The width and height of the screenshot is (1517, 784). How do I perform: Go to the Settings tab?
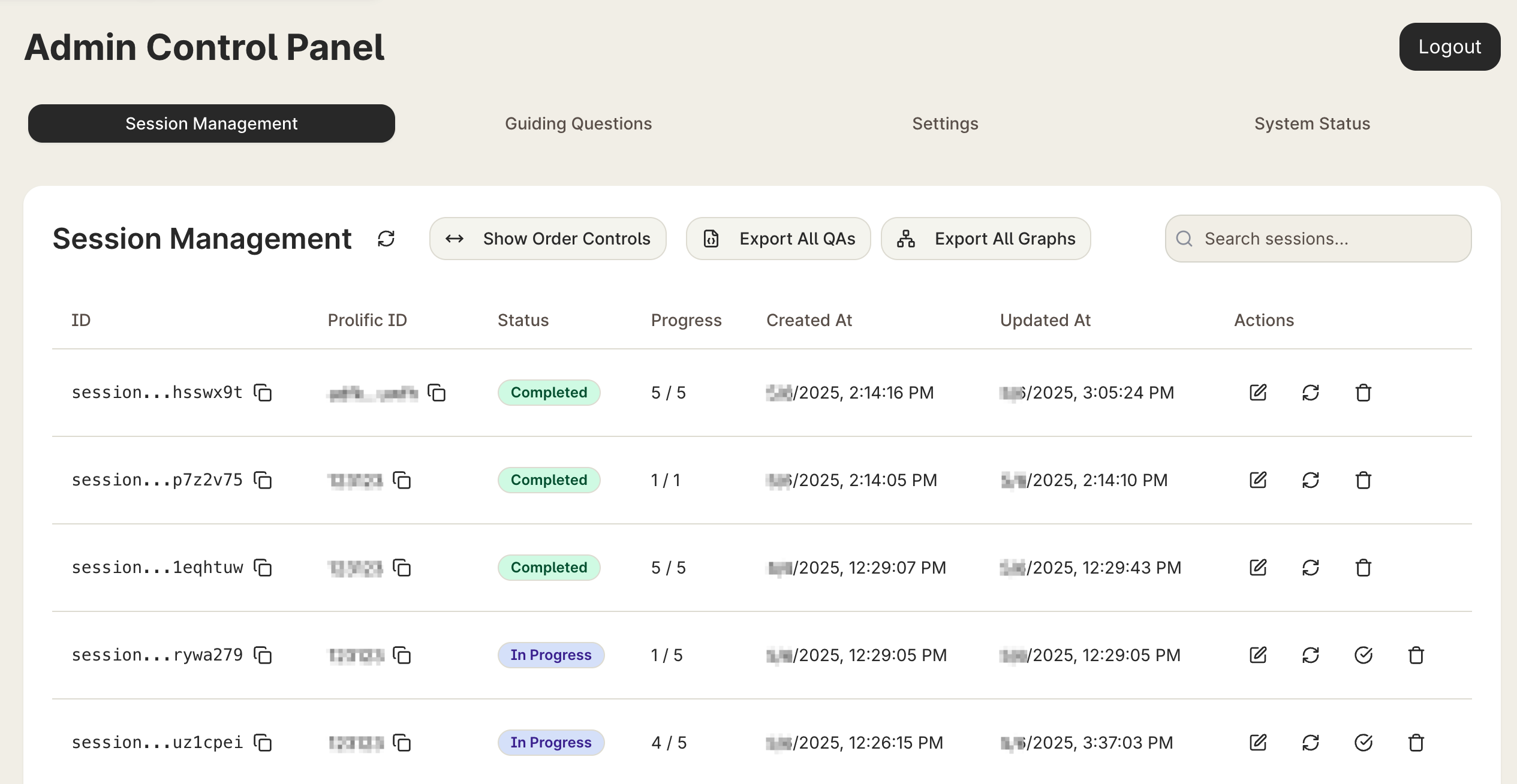(945, 123)
